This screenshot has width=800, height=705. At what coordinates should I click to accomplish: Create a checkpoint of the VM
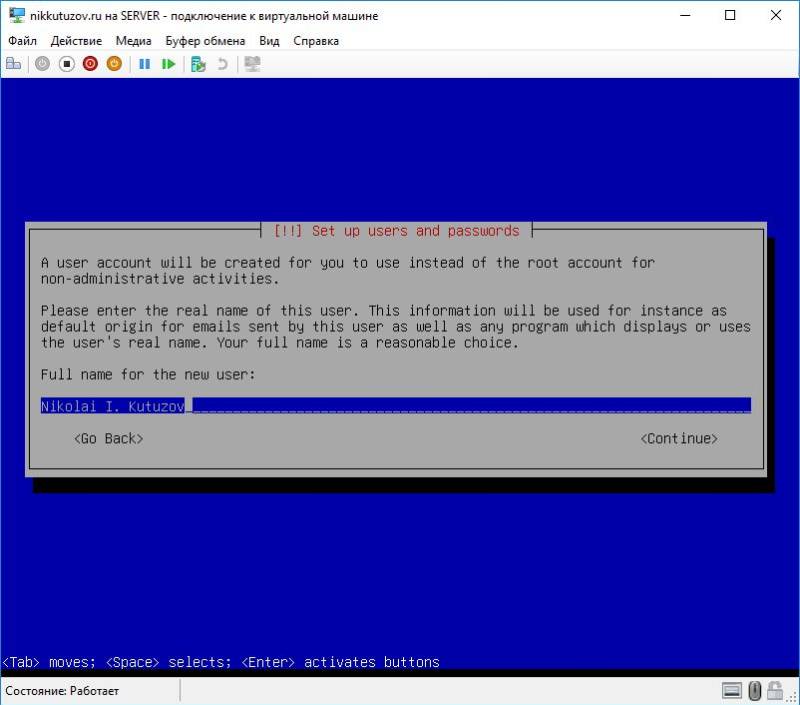pos(195,63)
